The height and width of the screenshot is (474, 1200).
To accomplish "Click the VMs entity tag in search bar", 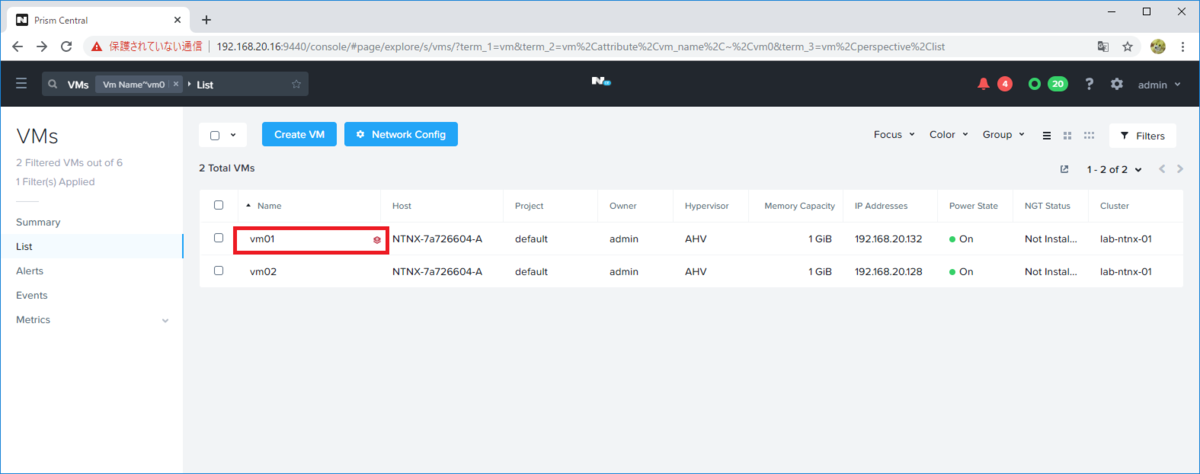I will [x=78, y=85].
